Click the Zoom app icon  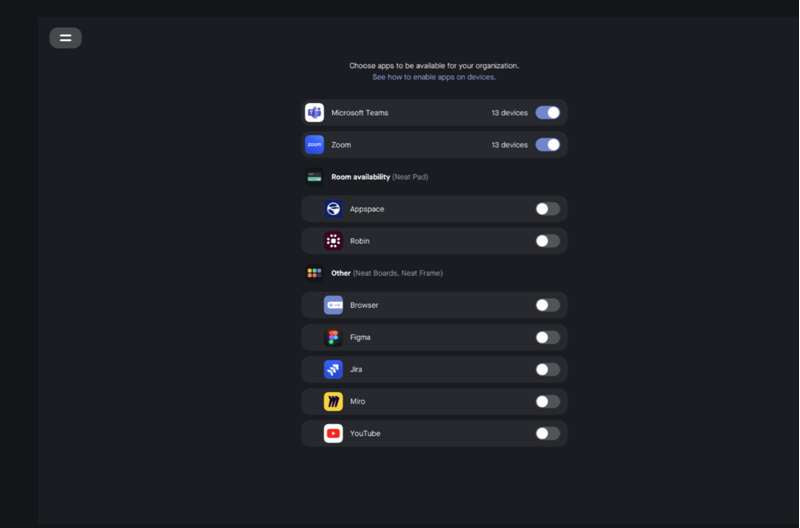(314, 145)
